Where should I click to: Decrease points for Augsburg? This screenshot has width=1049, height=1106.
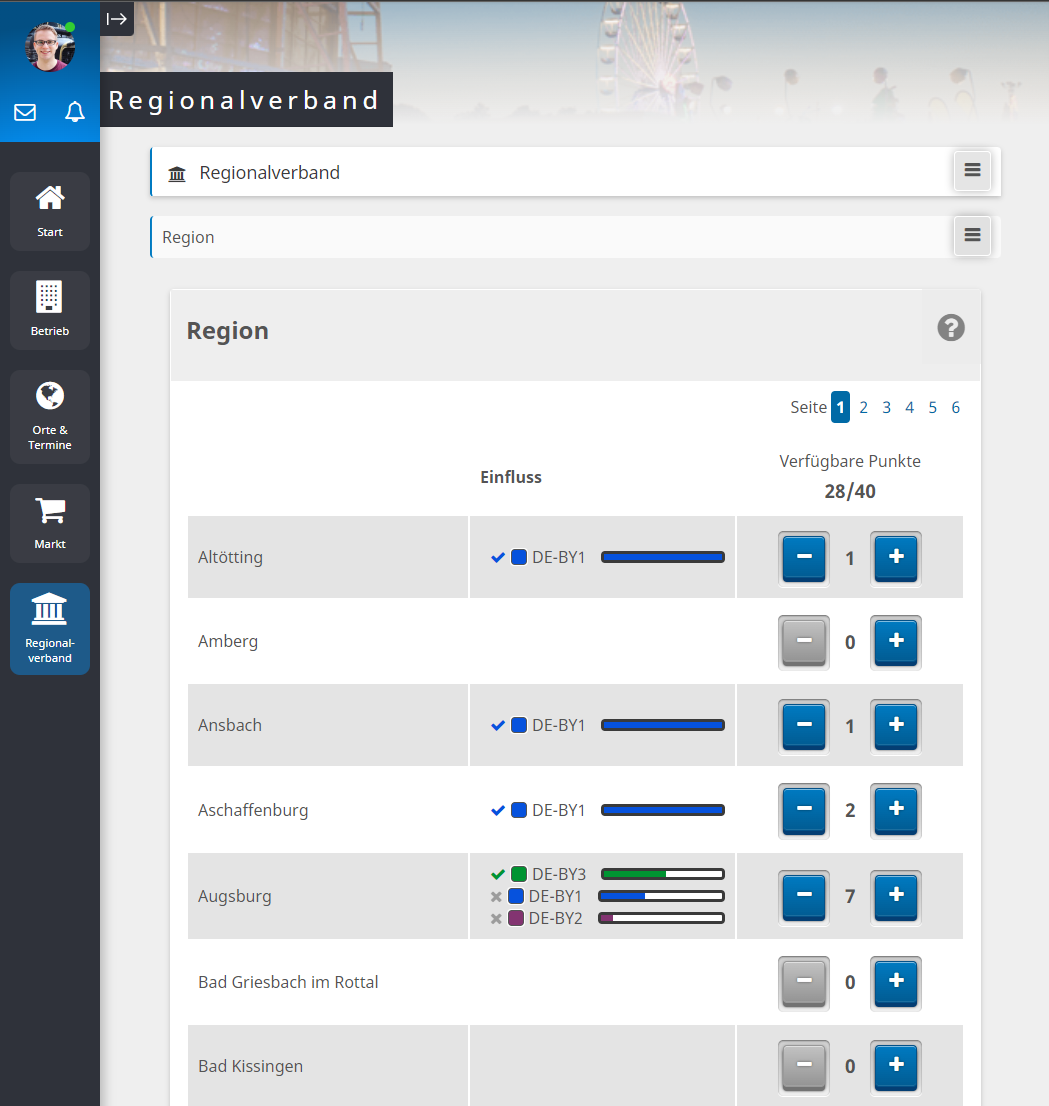click(804, 896)
